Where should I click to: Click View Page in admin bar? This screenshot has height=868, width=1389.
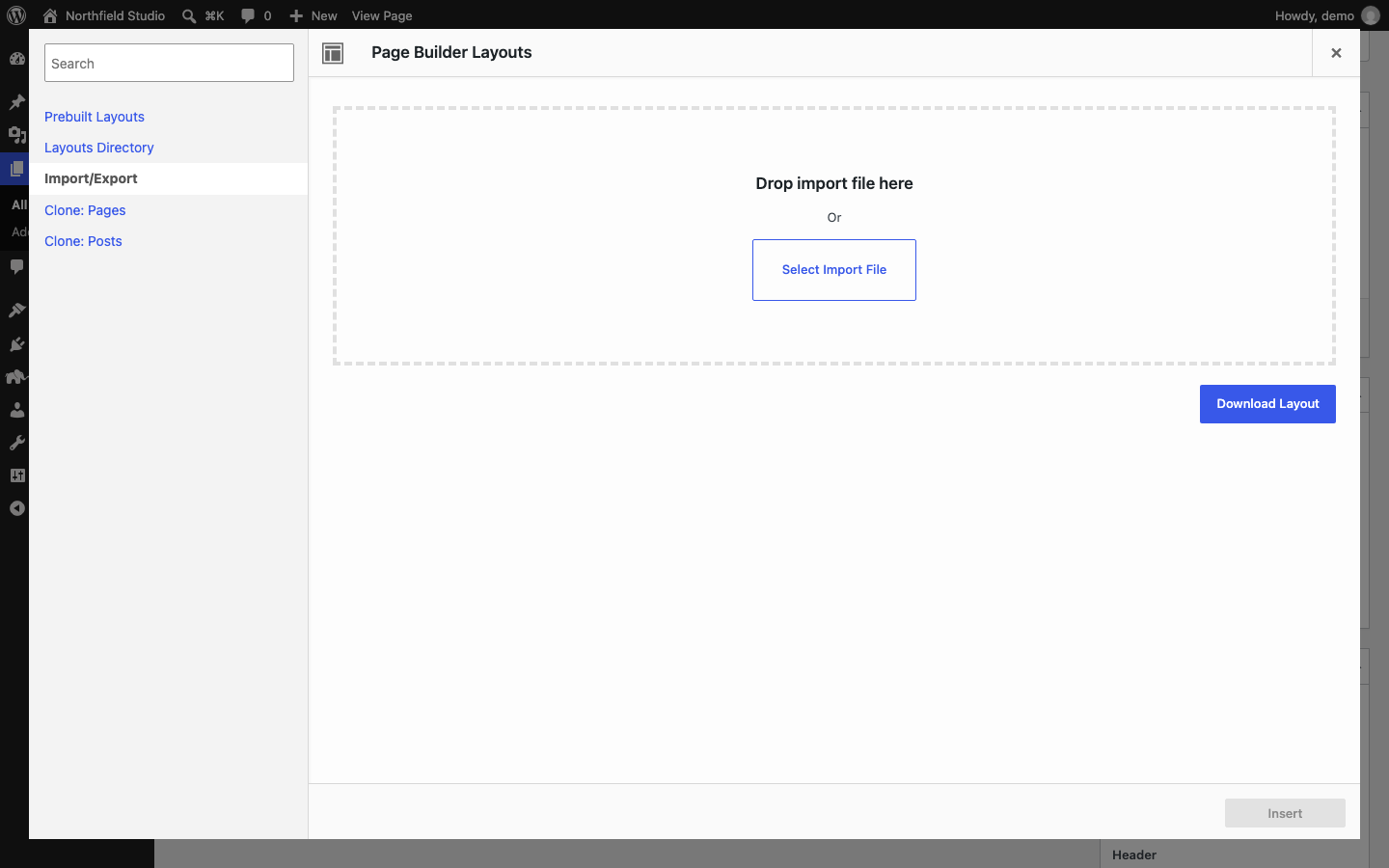(x=382, y=15)
